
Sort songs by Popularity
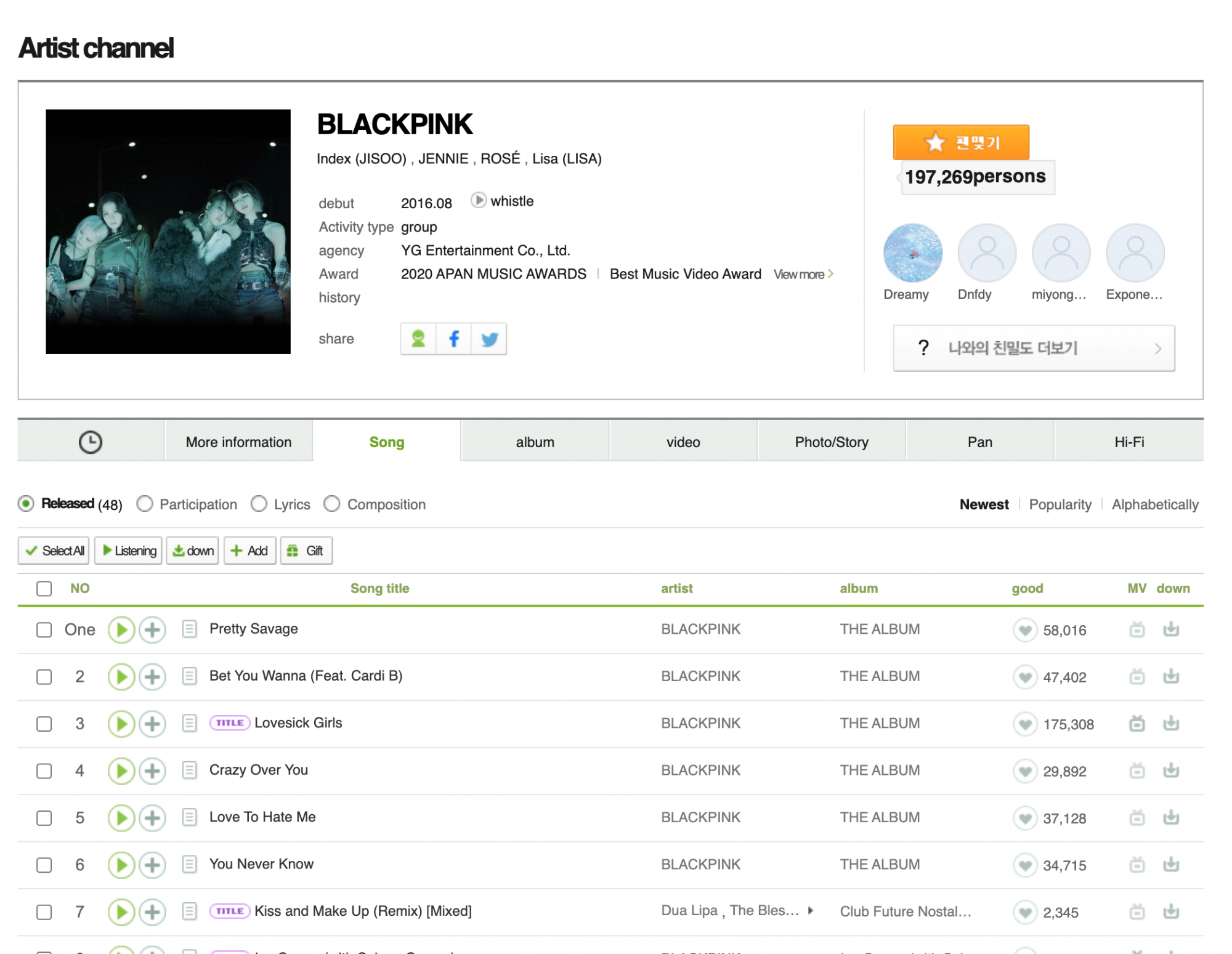point(1060,504)
